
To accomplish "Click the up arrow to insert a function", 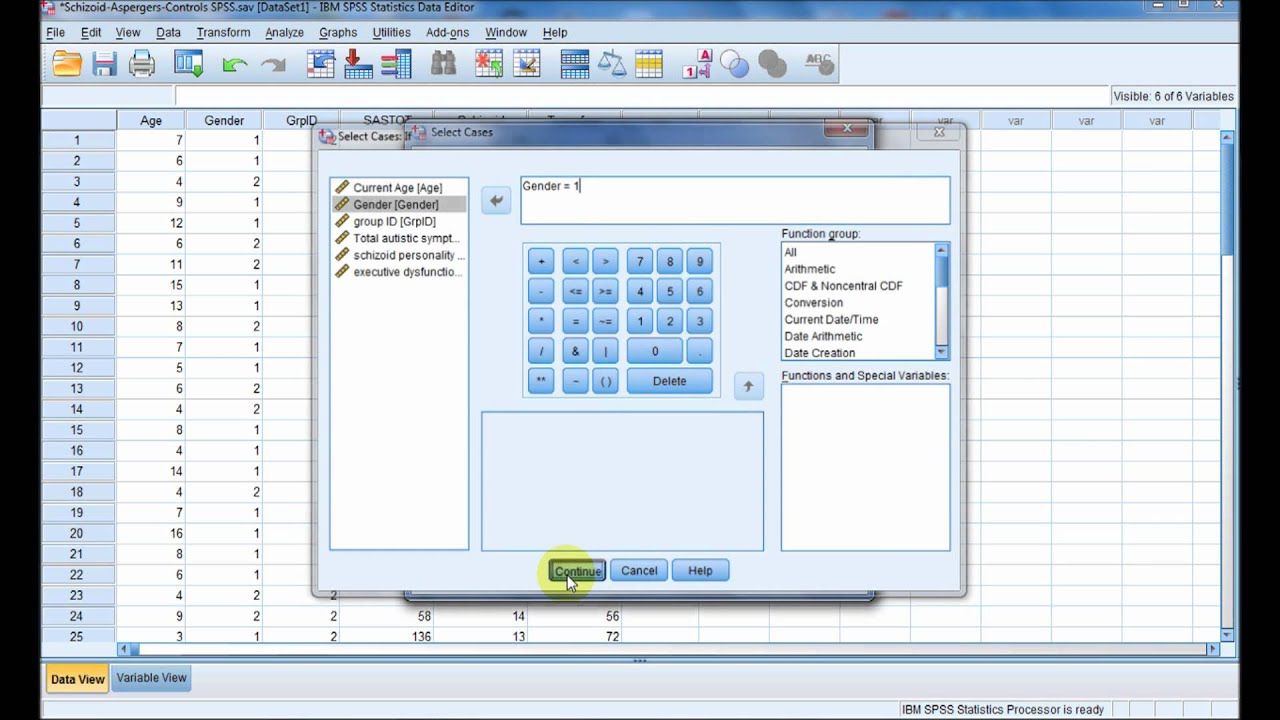I will [x=748, y=386].
